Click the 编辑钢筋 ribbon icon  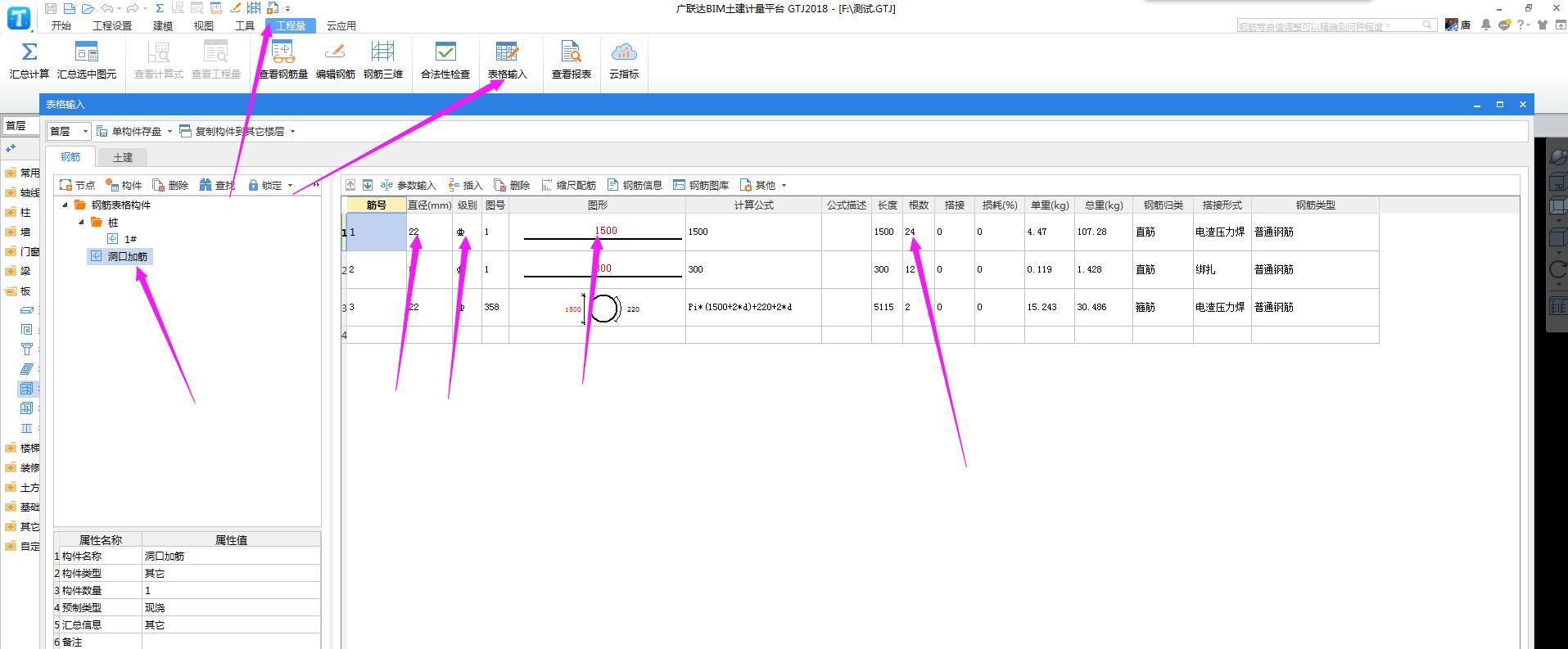(335, 52)
